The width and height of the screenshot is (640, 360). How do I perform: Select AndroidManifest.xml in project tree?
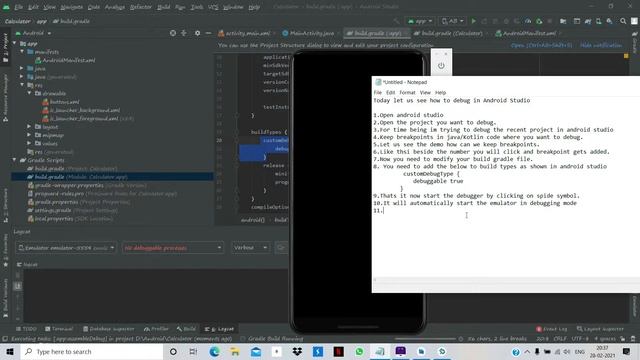tap(69, 60)
